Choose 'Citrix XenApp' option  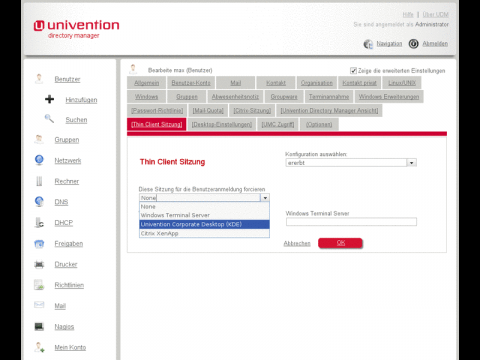click(x=204, y=233)
